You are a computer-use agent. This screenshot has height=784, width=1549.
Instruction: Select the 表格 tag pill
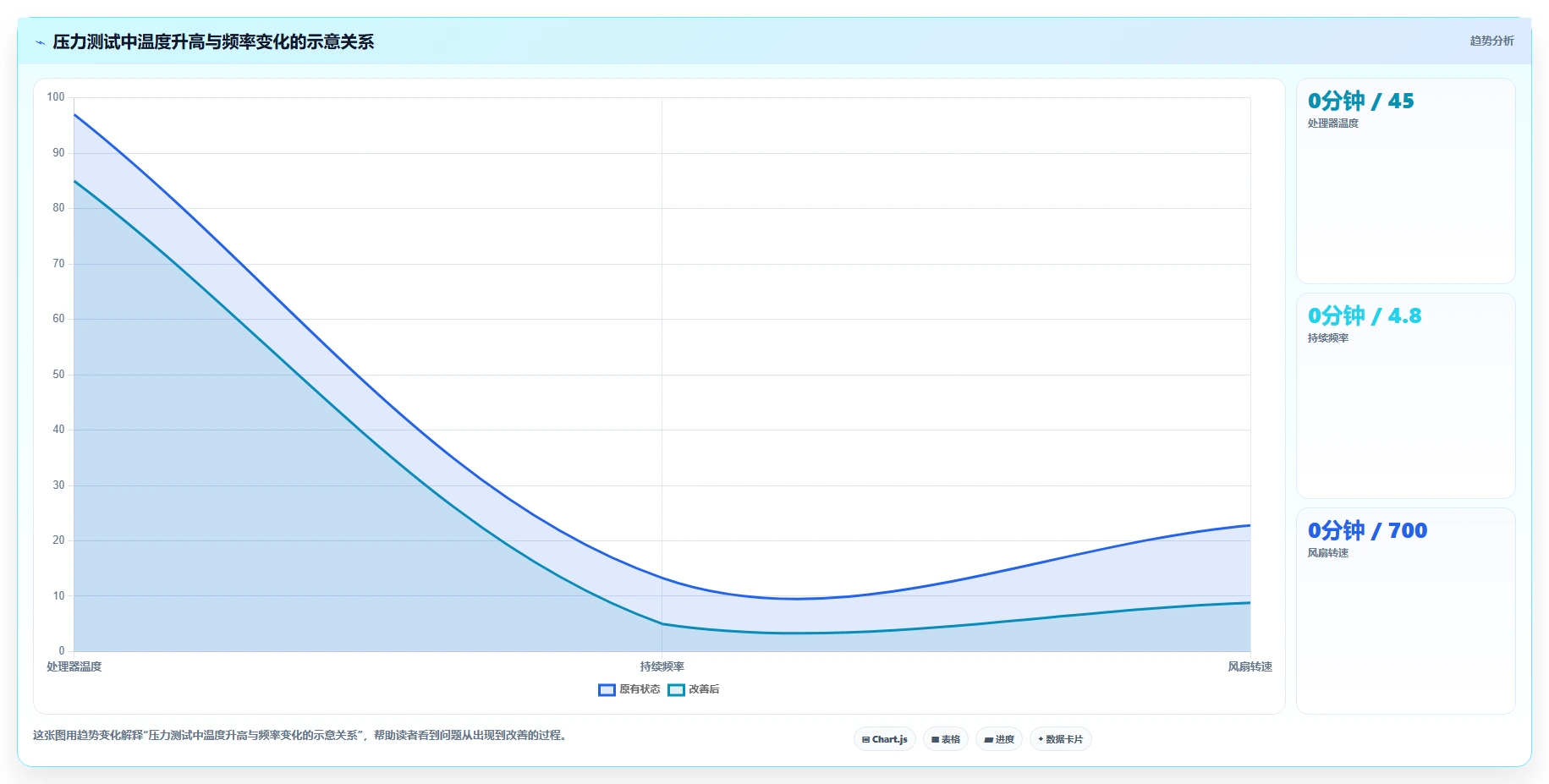(946, 739)
